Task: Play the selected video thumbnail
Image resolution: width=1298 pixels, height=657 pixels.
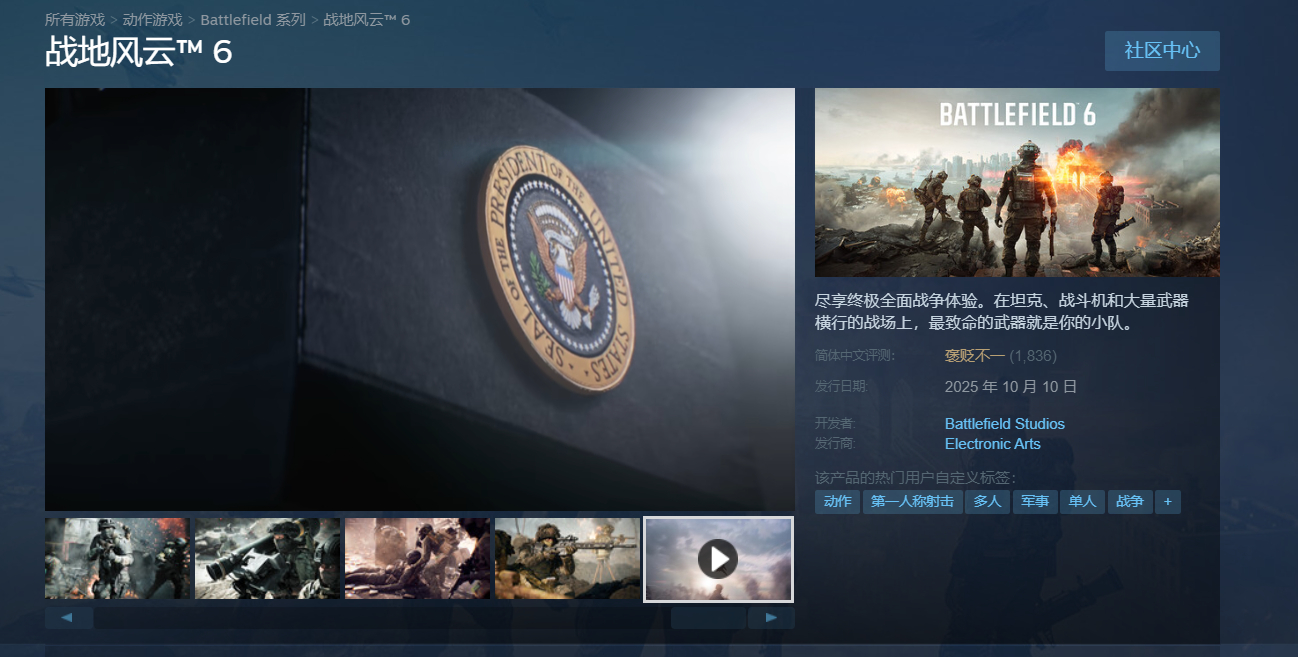Action: point(718,559)
